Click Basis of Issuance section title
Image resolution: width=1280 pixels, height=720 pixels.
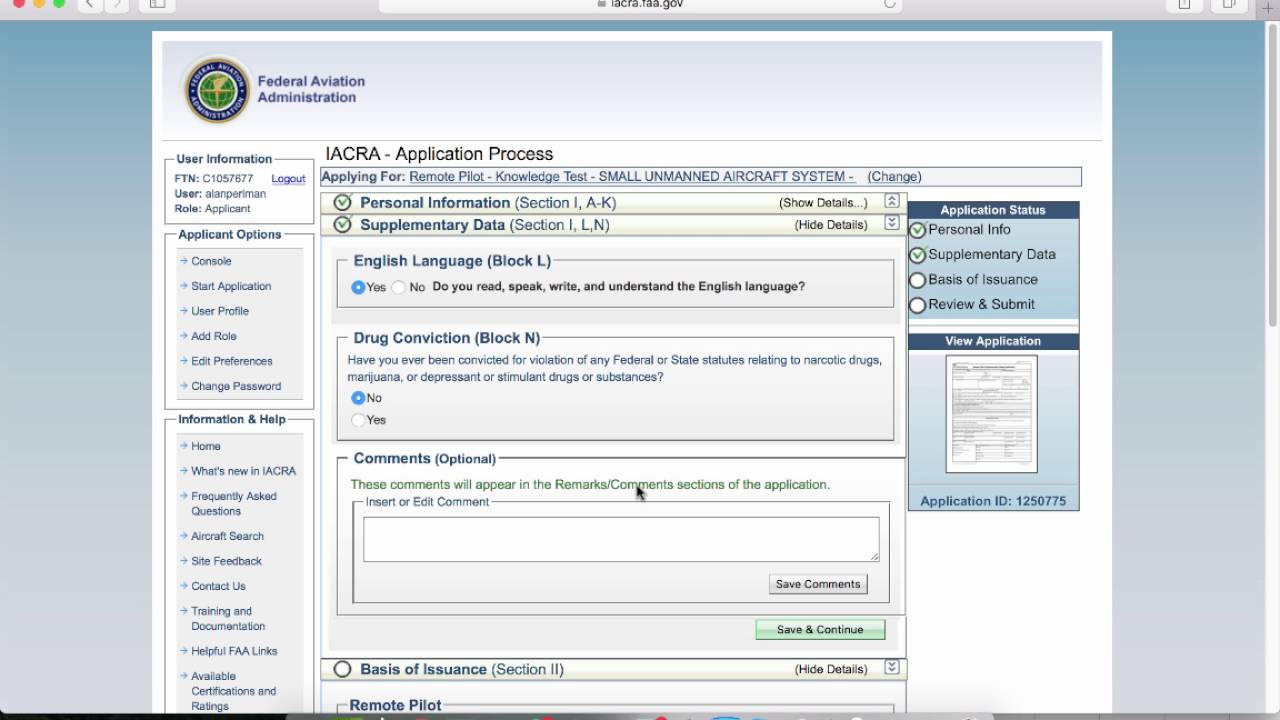462,669
